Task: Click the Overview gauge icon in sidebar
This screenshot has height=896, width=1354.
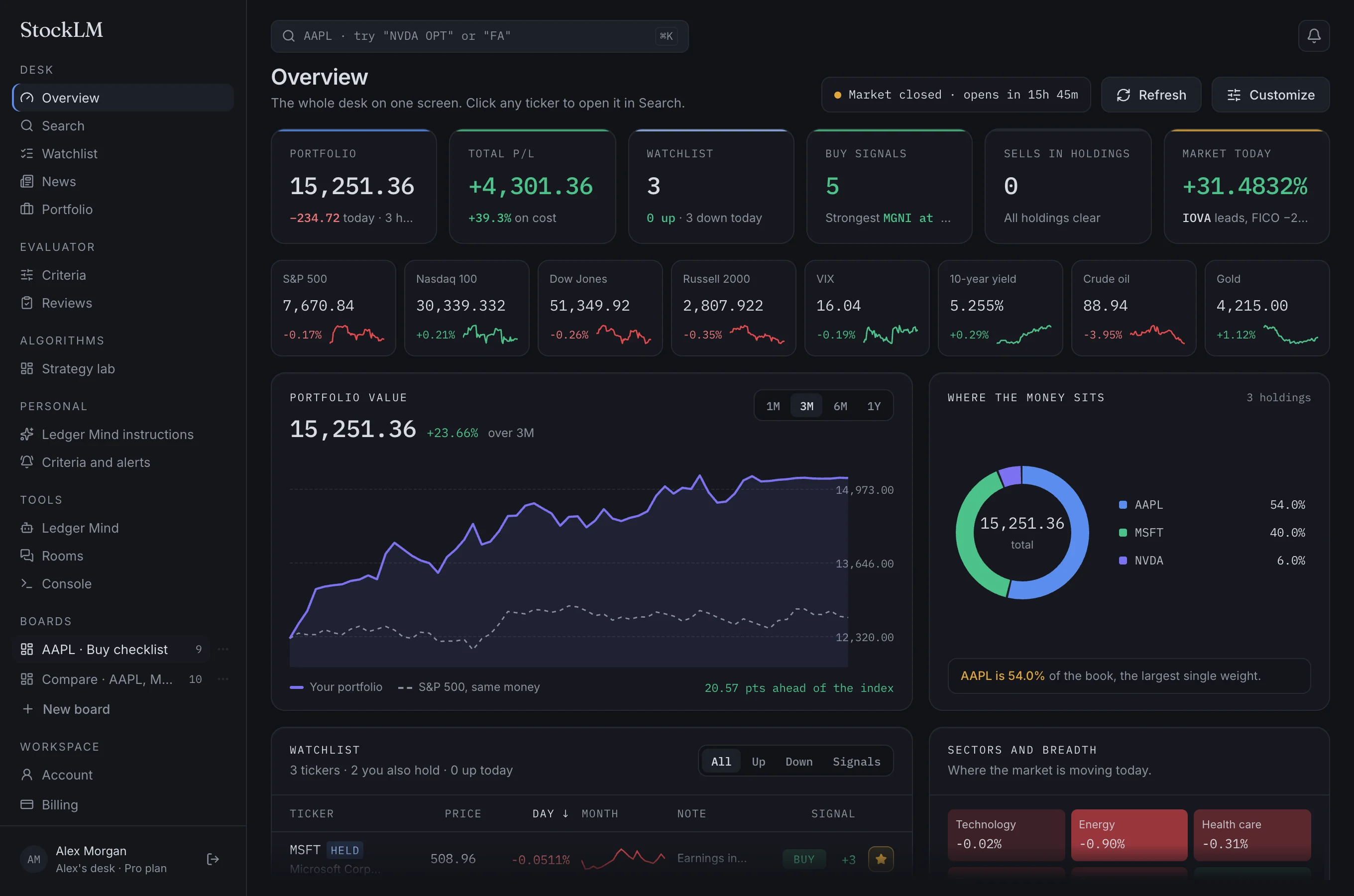Action: pyautogui.click(x=27, y=98)
